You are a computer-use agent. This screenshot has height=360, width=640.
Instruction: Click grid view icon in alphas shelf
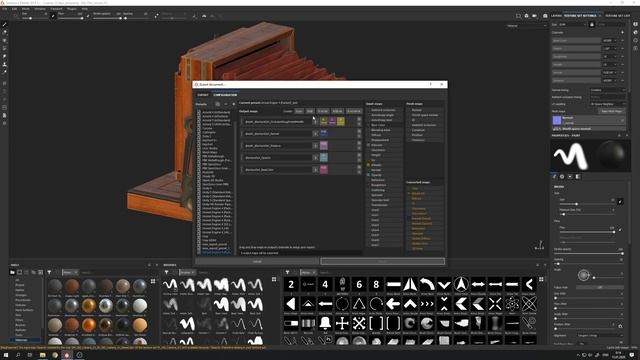click(x=541, y=279)
